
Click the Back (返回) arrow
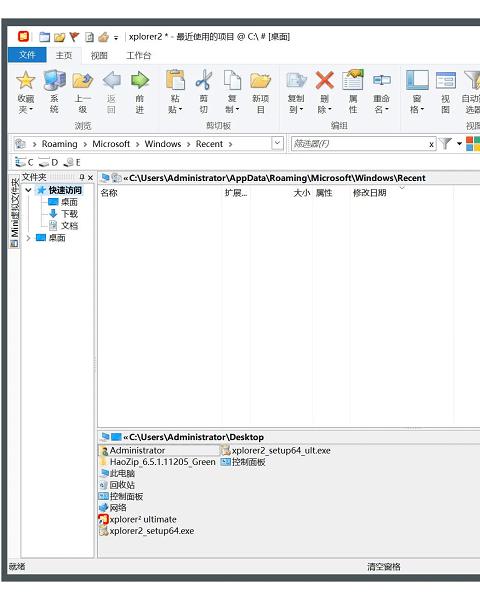tap(111, 80)
